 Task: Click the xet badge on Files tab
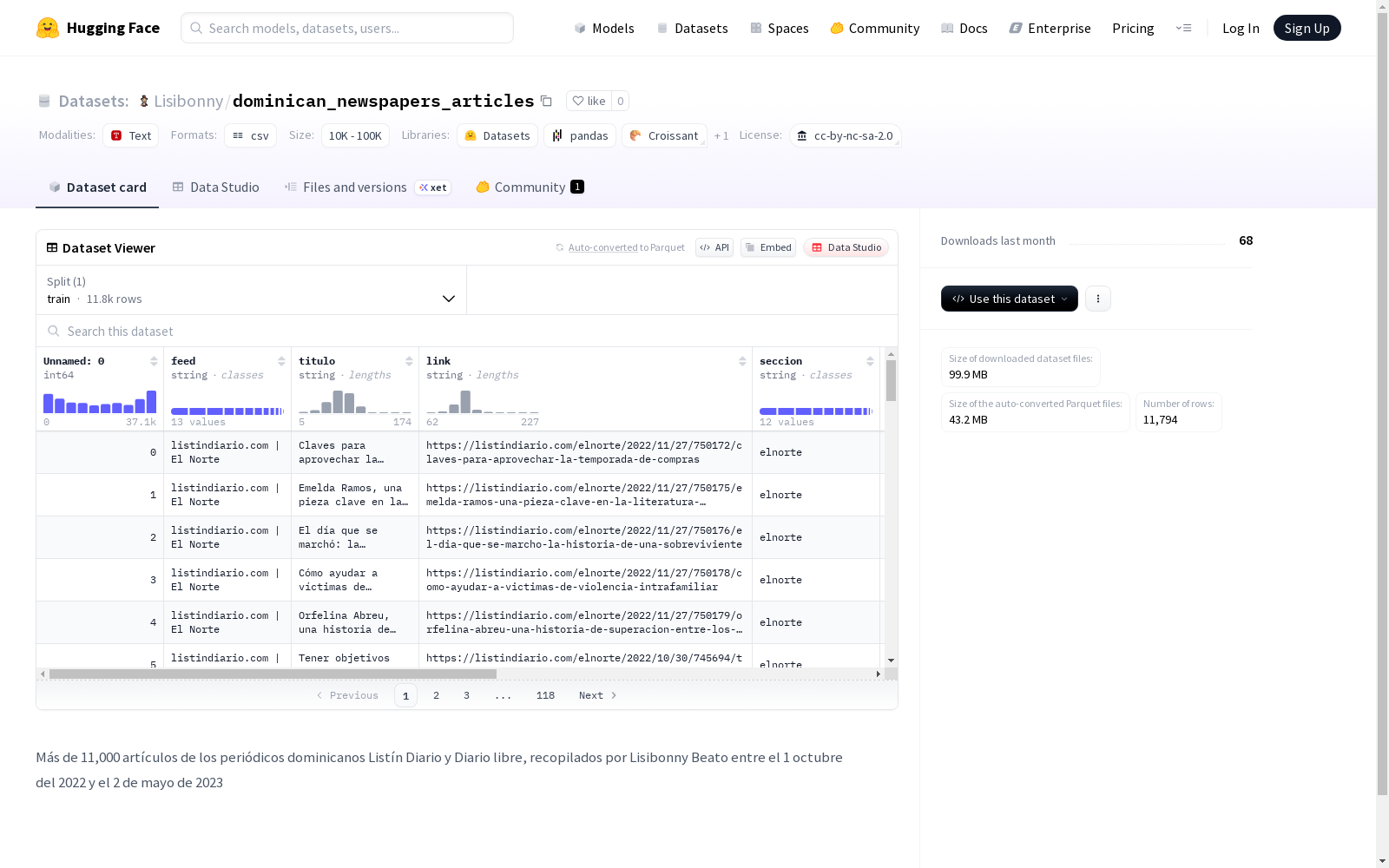pyautogui.click(x=432, y=187)
